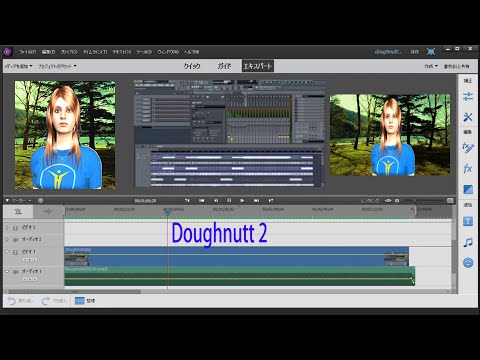Open the Music note panel icon
The width and height of the screenshot is (480, 360).
pos(468,242)
